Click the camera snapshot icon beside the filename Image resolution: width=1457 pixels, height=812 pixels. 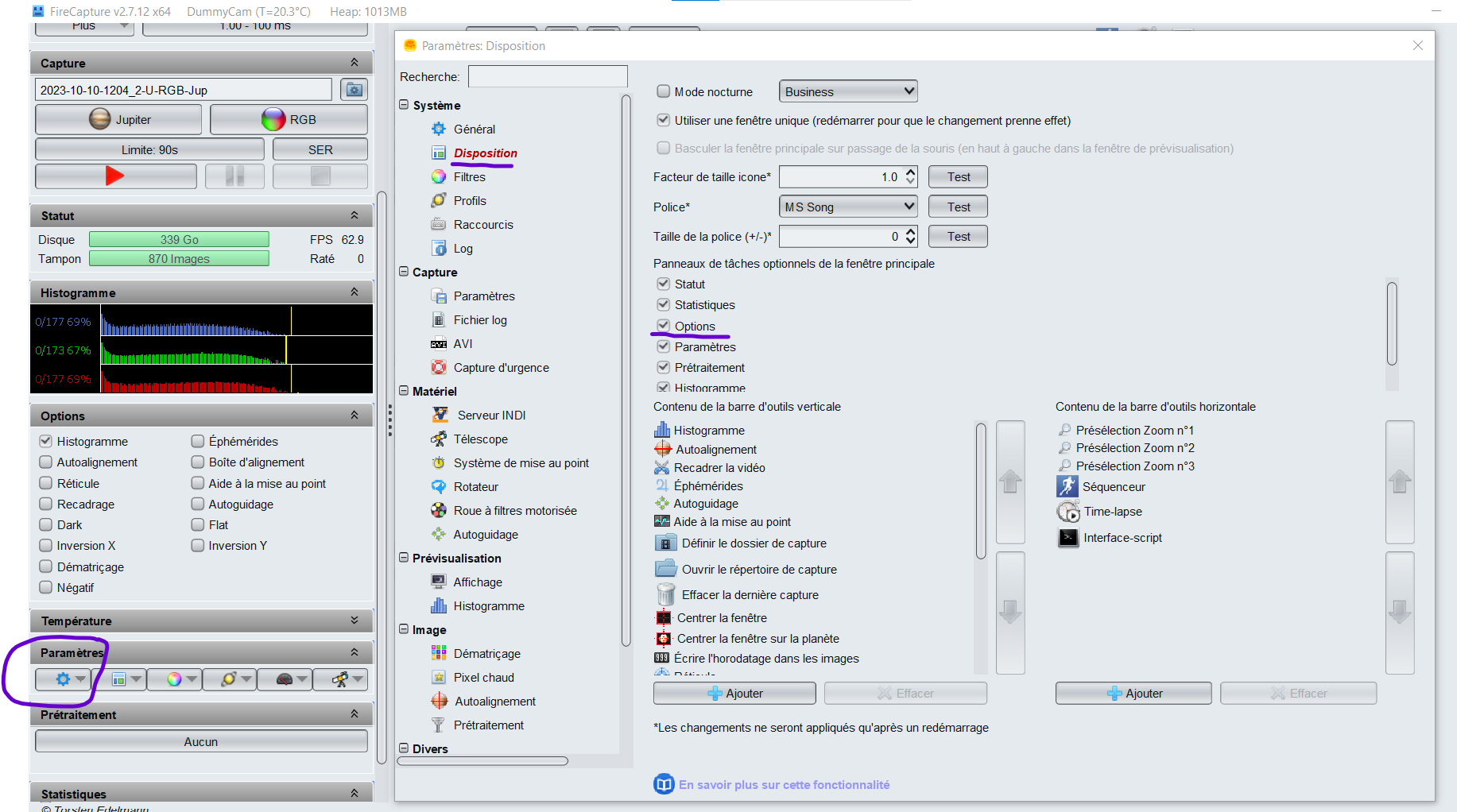pyautogui.click(x=355, y=90)
